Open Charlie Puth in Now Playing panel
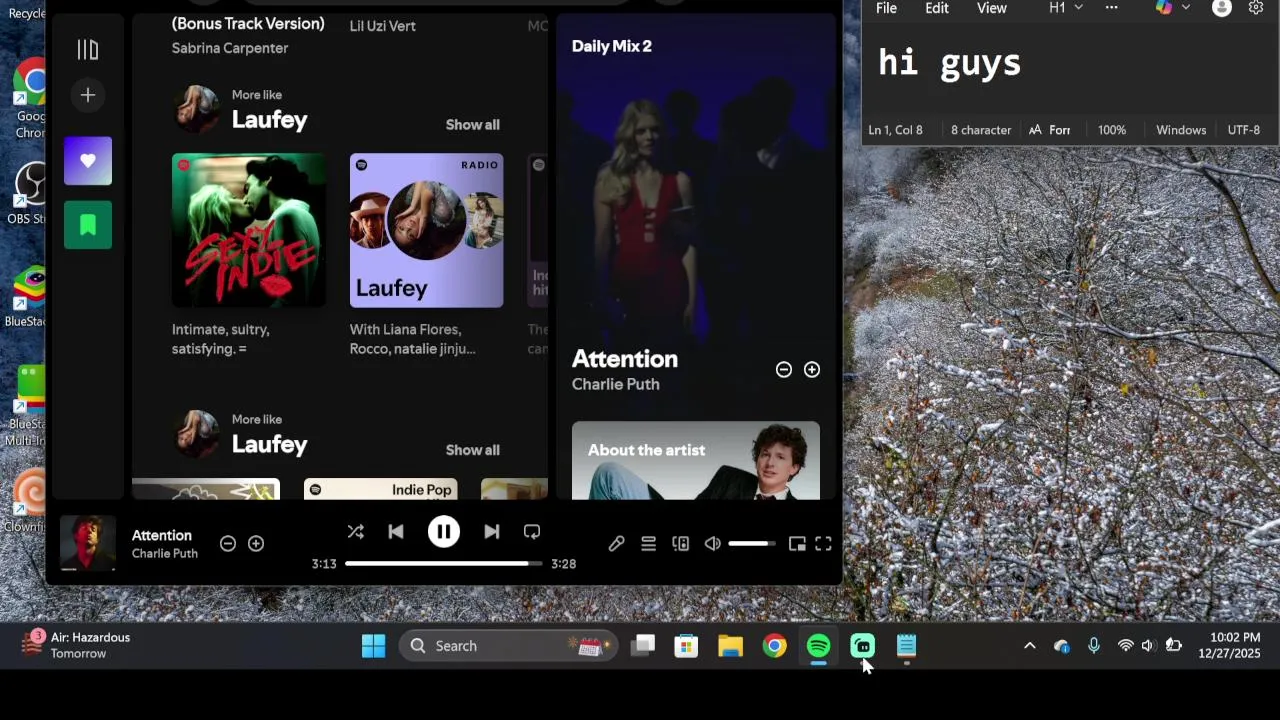 pyautogui.click(x=616, y=385)
